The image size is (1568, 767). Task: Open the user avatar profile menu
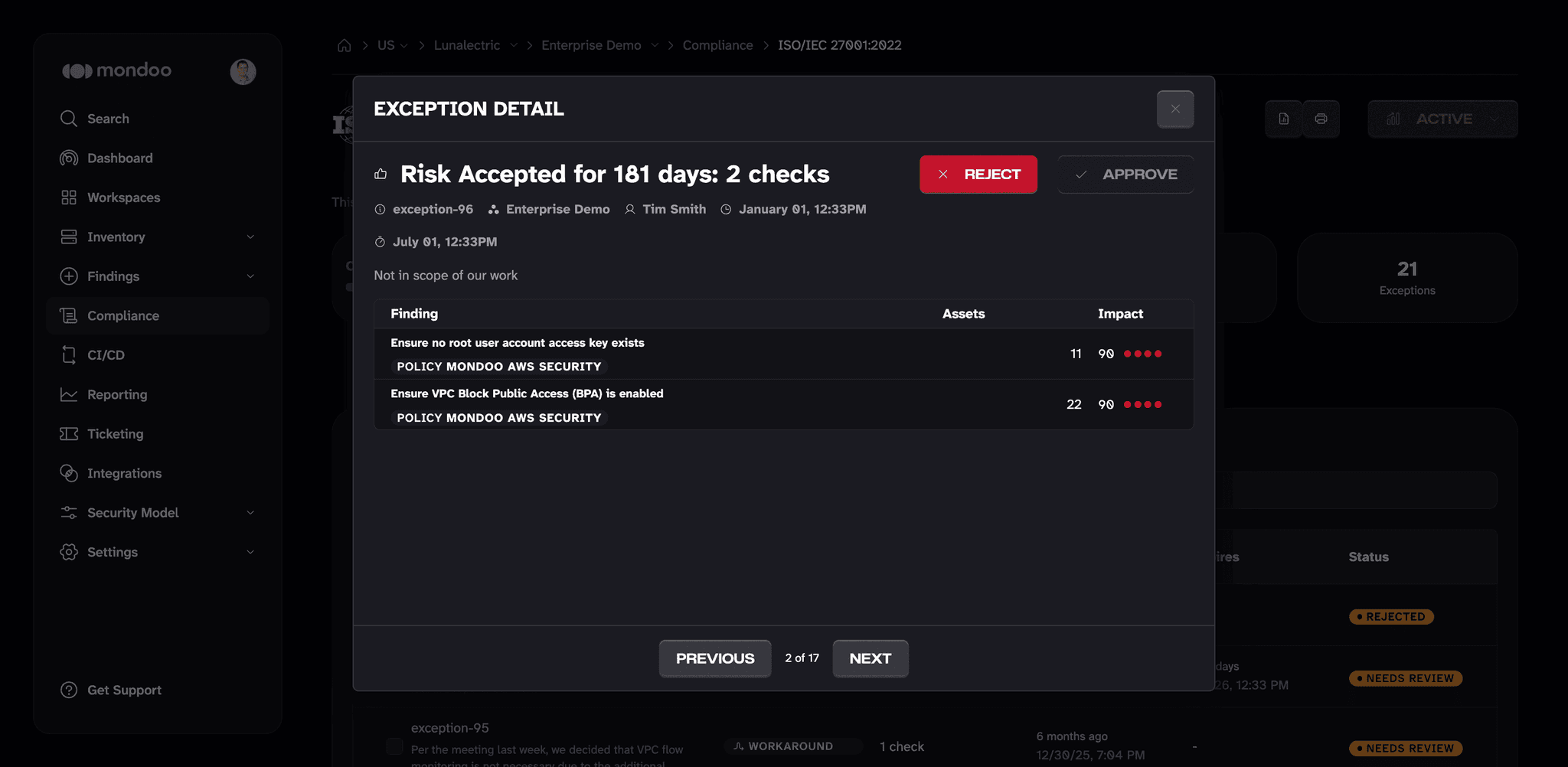coord(243,71)
